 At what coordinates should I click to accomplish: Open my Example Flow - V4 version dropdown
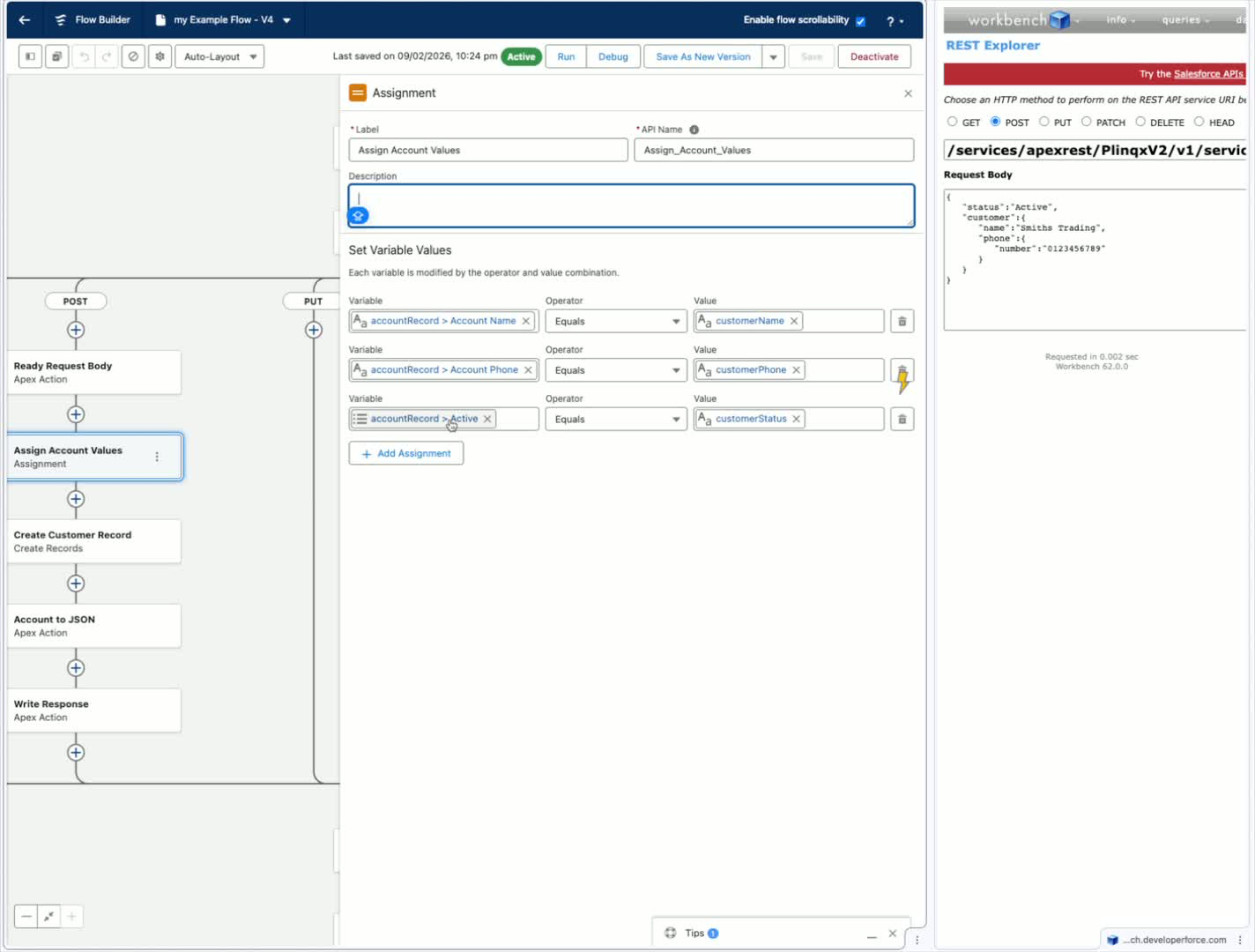(287, 20)
